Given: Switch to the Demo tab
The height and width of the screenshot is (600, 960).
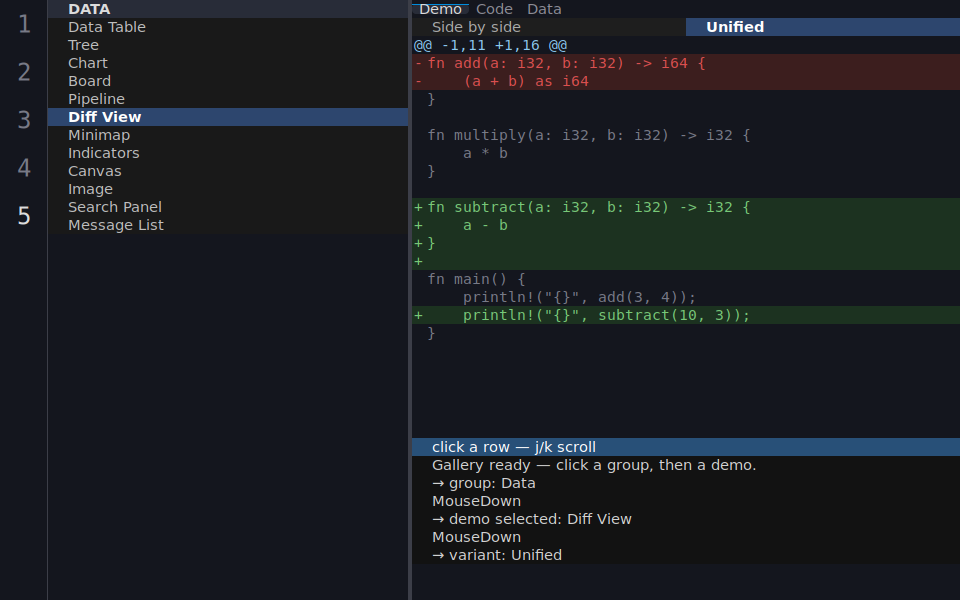Looking at the screenshot, I should tap(440, 9).
